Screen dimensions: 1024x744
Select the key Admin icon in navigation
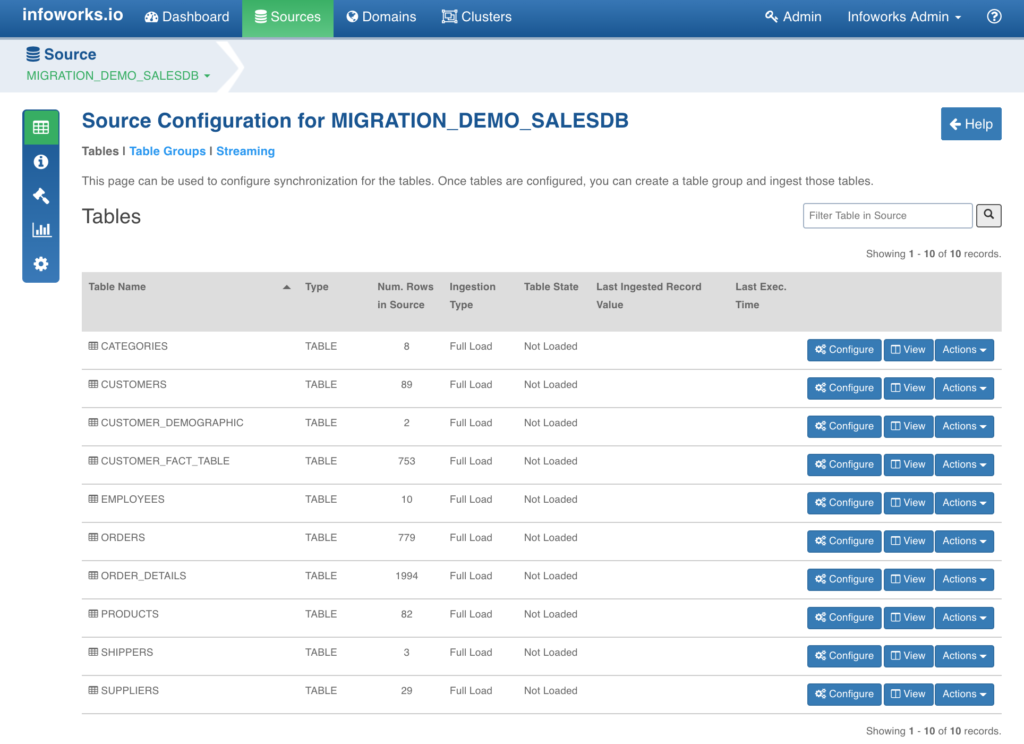(770, 16)
